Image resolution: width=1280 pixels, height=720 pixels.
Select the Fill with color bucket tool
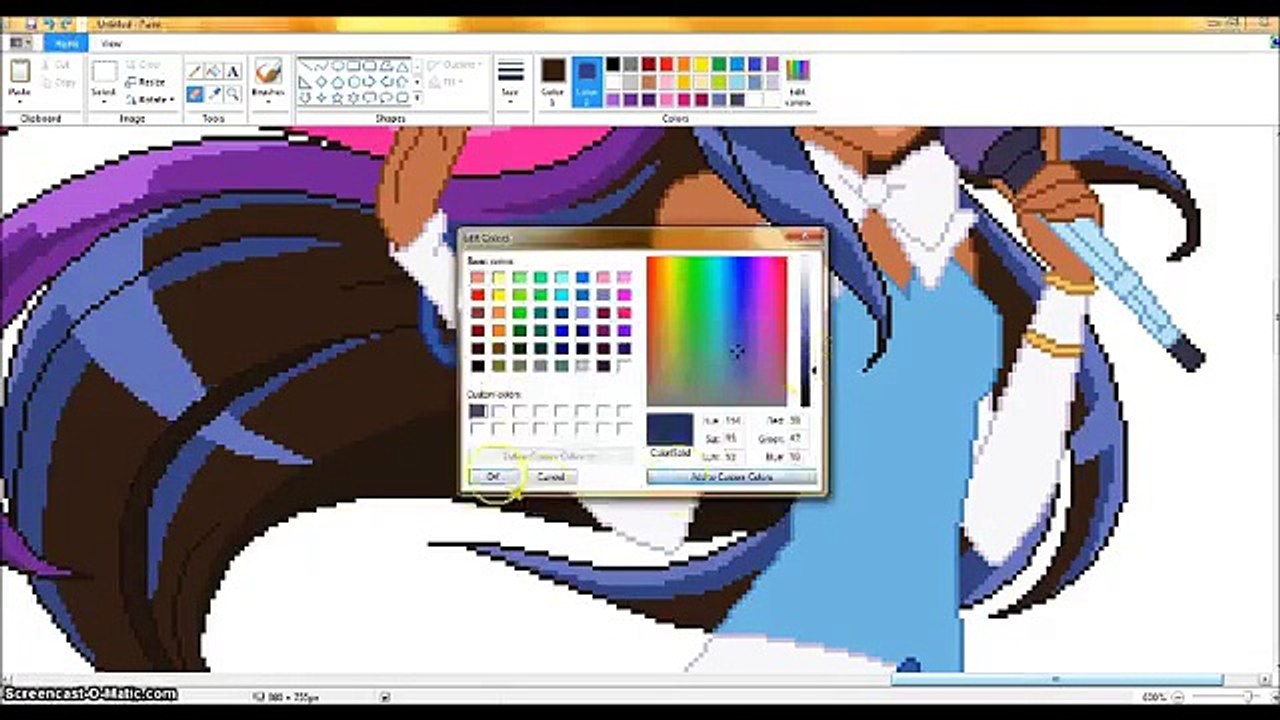(214, 71)
